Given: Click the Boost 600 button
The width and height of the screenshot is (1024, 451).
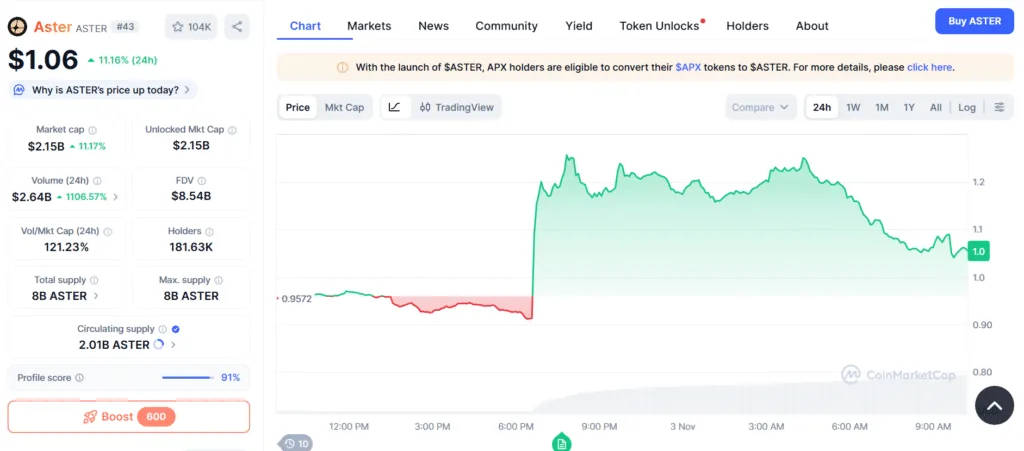Looking at the screenshot, I should [129, 417].
